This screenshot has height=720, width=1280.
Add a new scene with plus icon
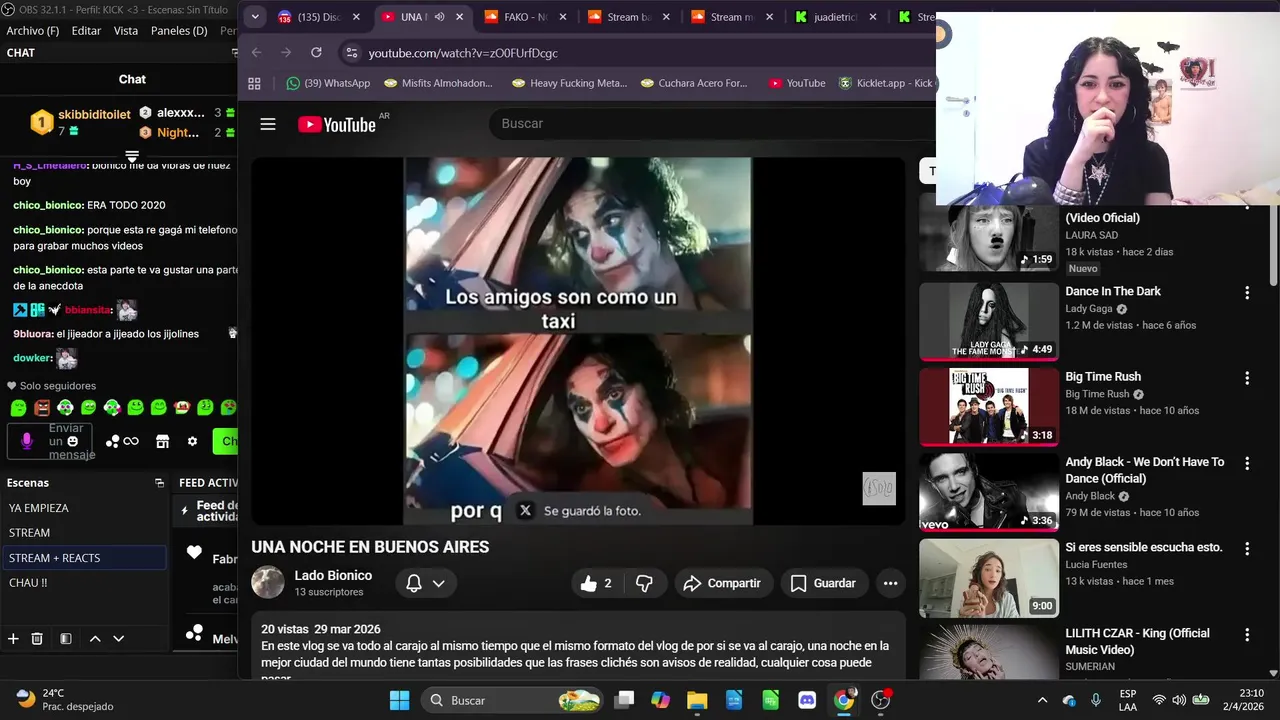(13, 639)
